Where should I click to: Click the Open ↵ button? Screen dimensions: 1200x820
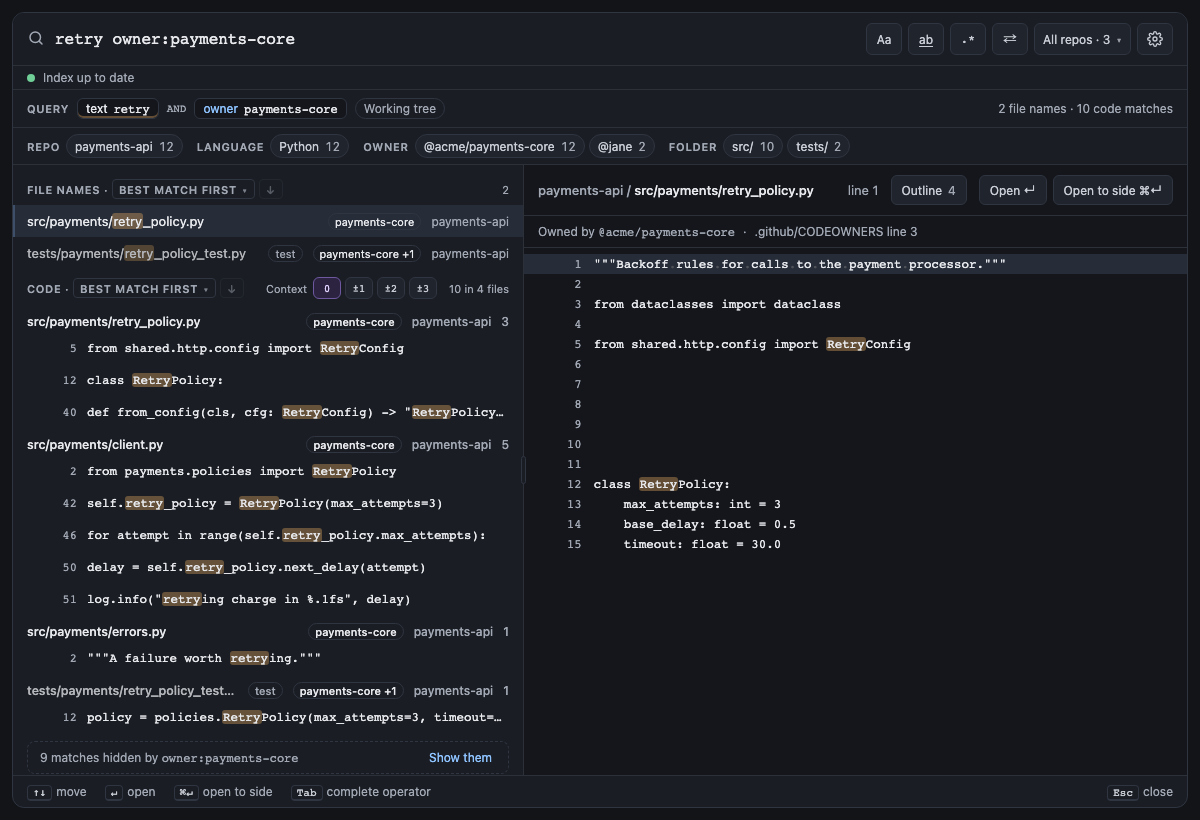[x=1012, y=191]
